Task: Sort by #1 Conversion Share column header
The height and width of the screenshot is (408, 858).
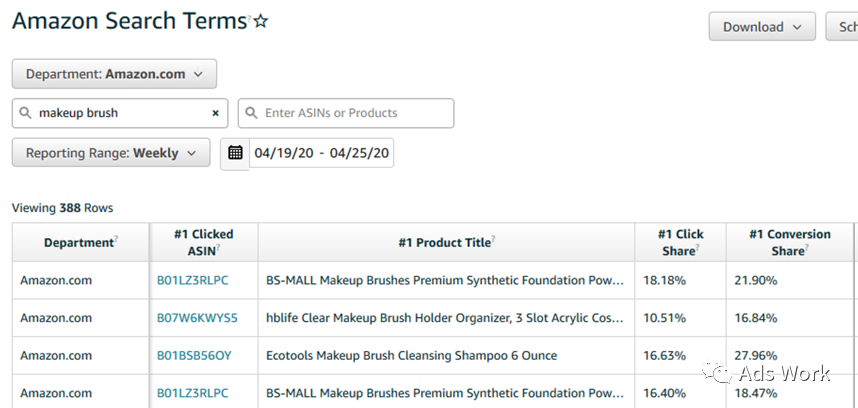Action: 790,242
